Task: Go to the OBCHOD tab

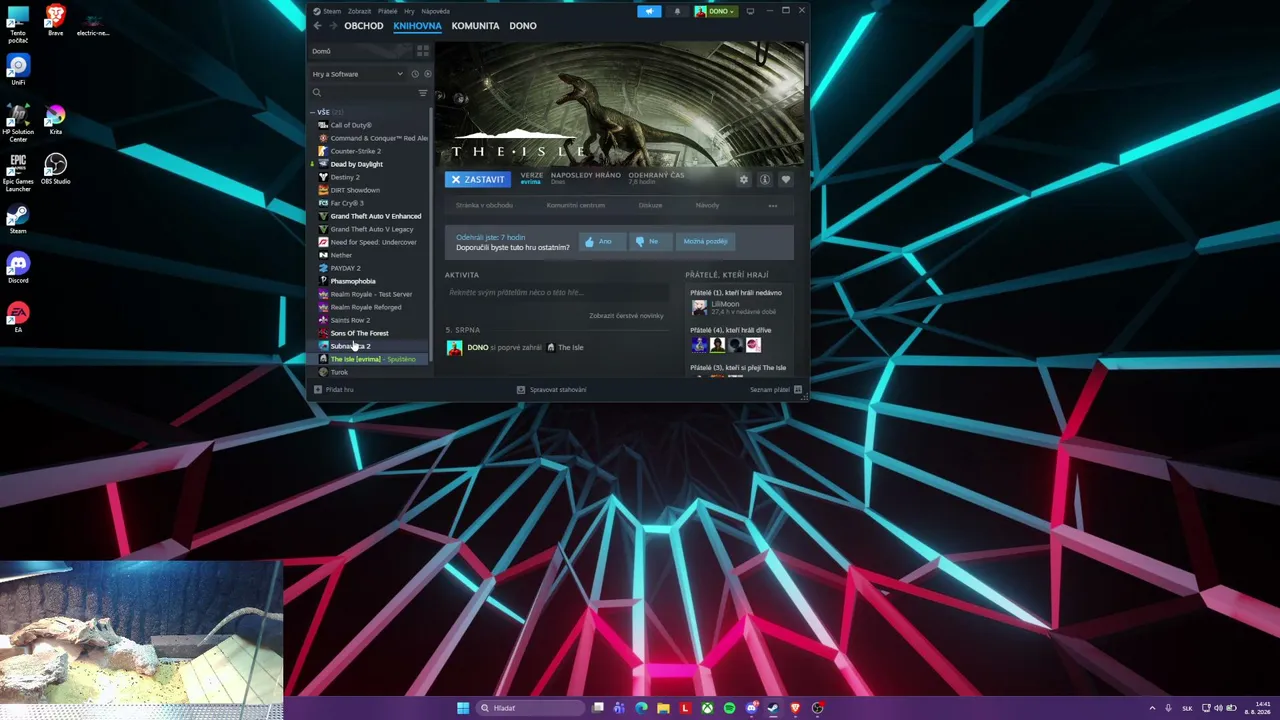Action: coord(364,26)
